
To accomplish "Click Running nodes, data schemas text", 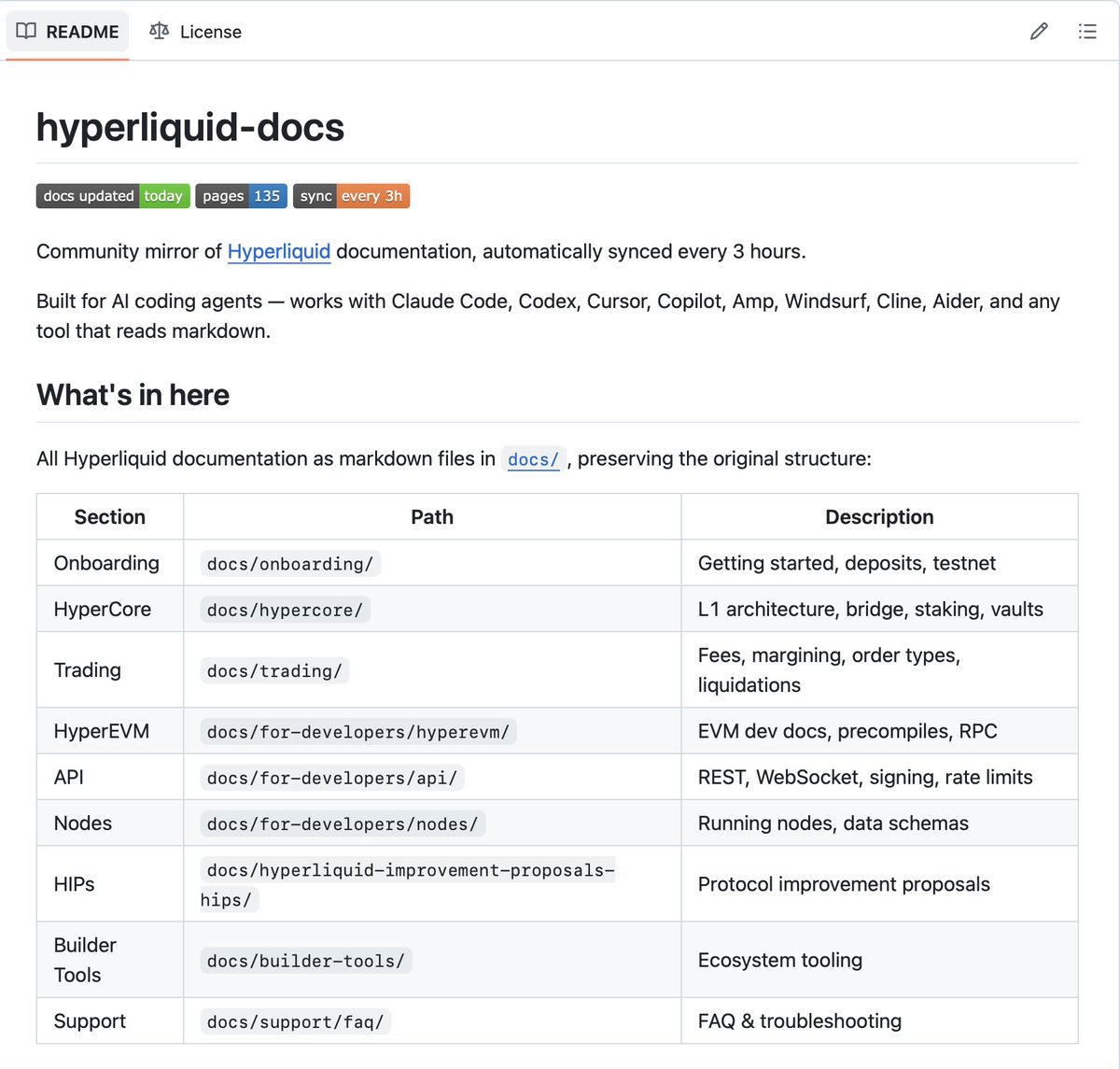I will click(x=833, y=823).
